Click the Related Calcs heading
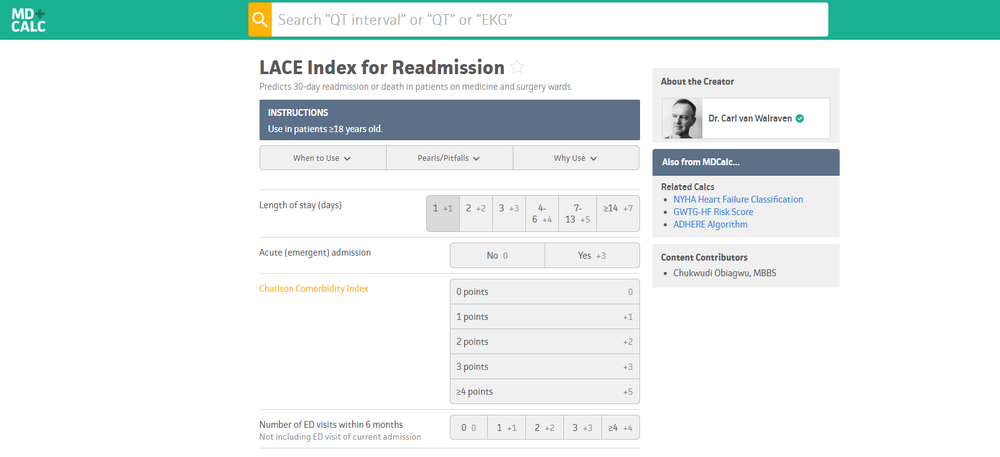 point(688,187)
